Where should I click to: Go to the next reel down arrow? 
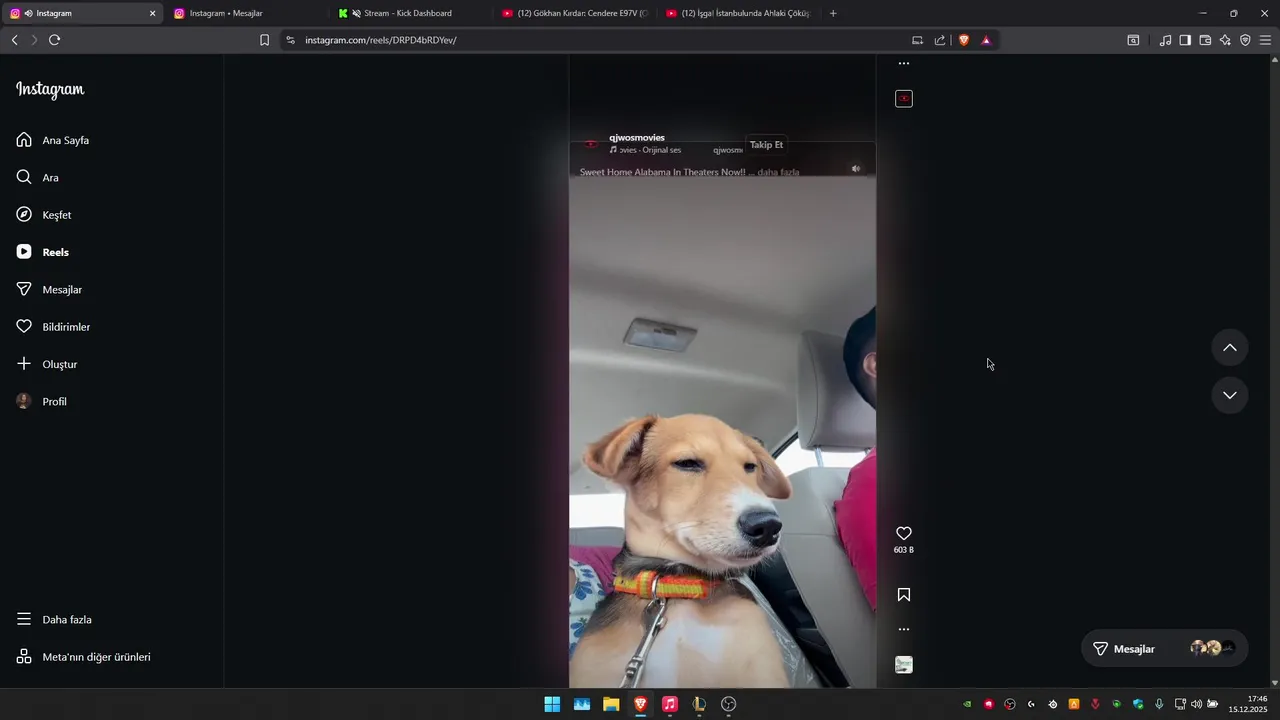point(1230,395)
